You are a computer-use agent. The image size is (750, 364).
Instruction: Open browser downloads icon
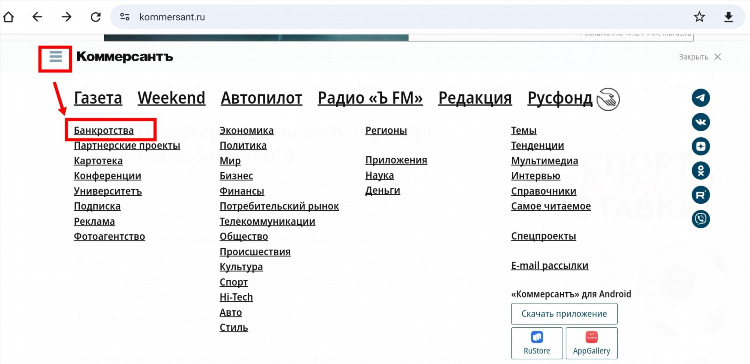point(728,17)
